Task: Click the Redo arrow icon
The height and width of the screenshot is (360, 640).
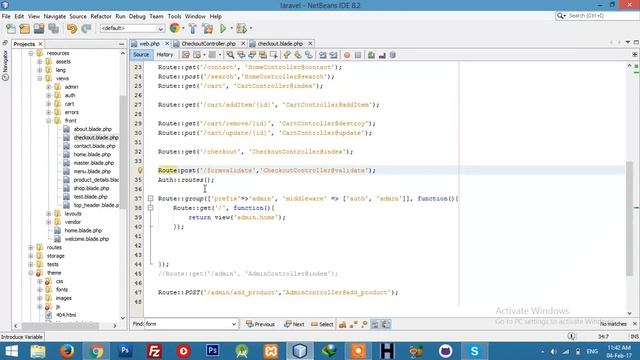Action: click(86, 28)
